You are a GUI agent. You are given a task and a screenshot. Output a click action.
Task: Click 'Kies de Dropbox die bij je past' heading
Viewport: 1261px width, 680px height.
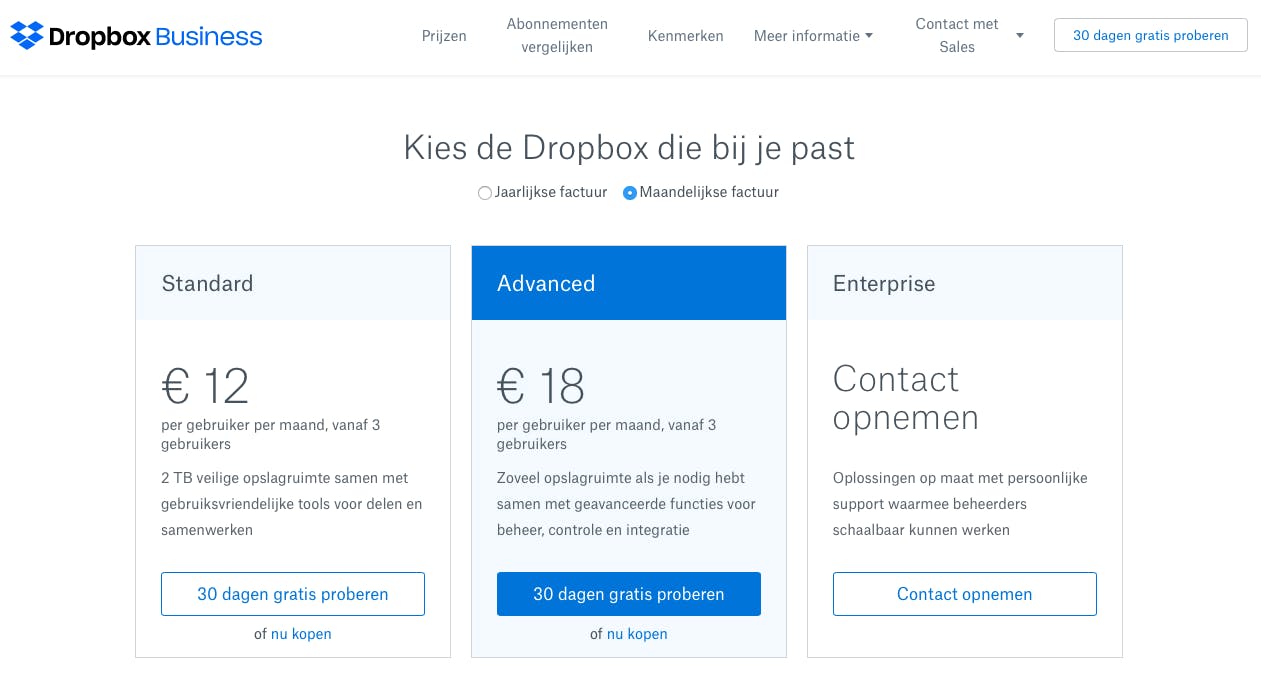[x=629, y=148]
